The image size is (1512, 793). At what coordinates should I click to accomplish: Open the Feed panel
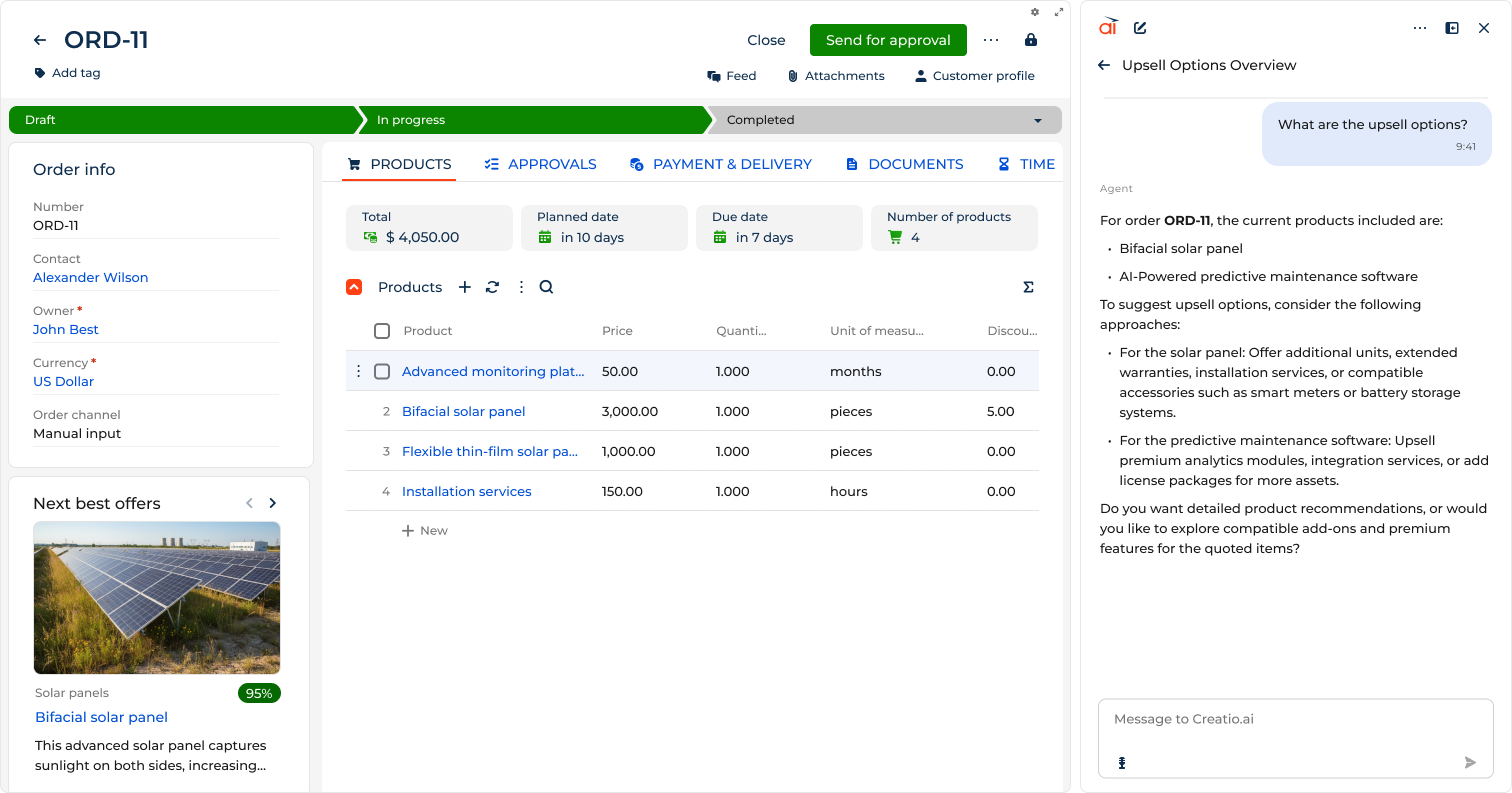[x=731, y=75]
